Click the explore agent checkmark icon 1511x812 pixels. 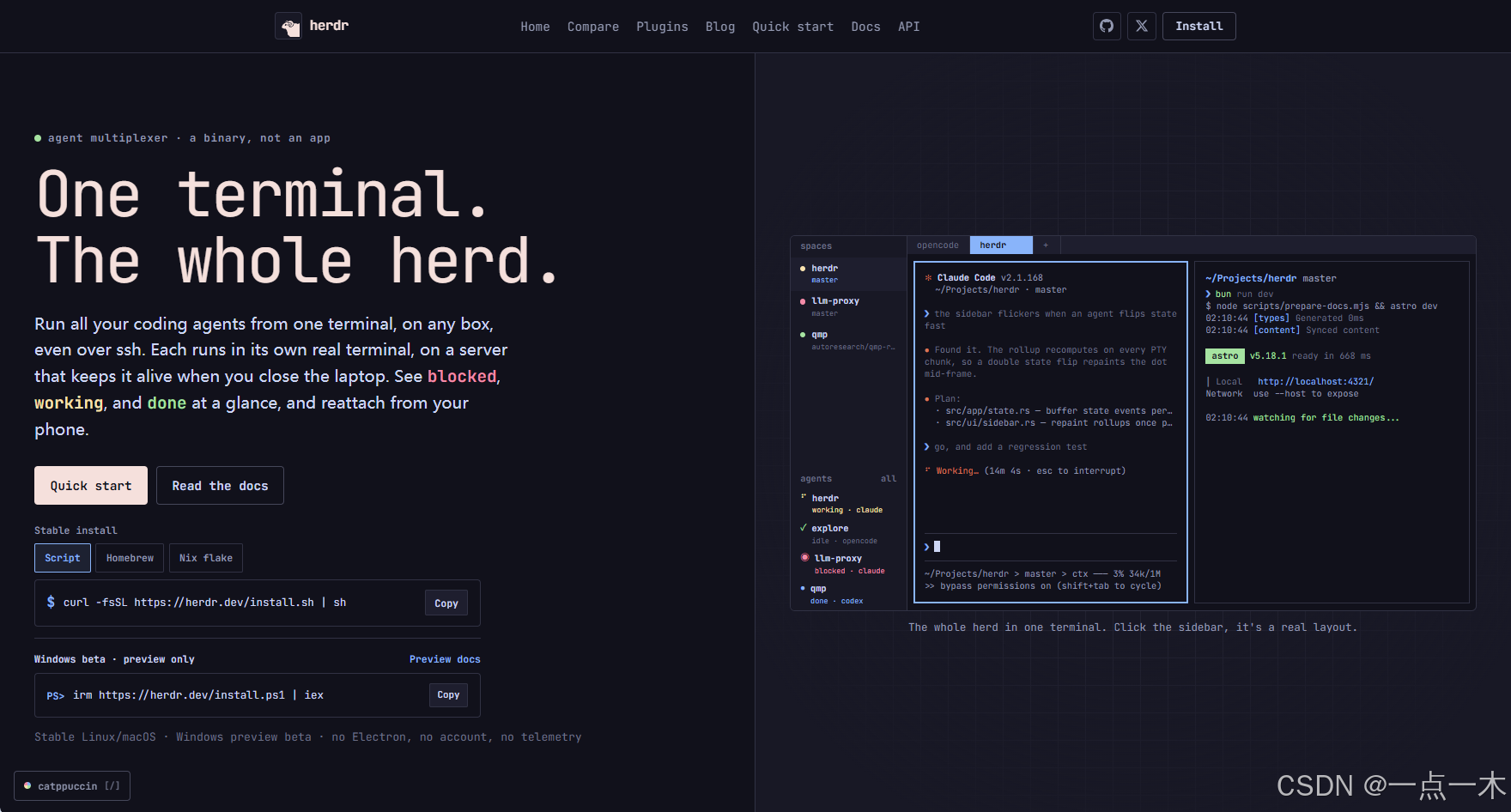[x=803, y=528]
